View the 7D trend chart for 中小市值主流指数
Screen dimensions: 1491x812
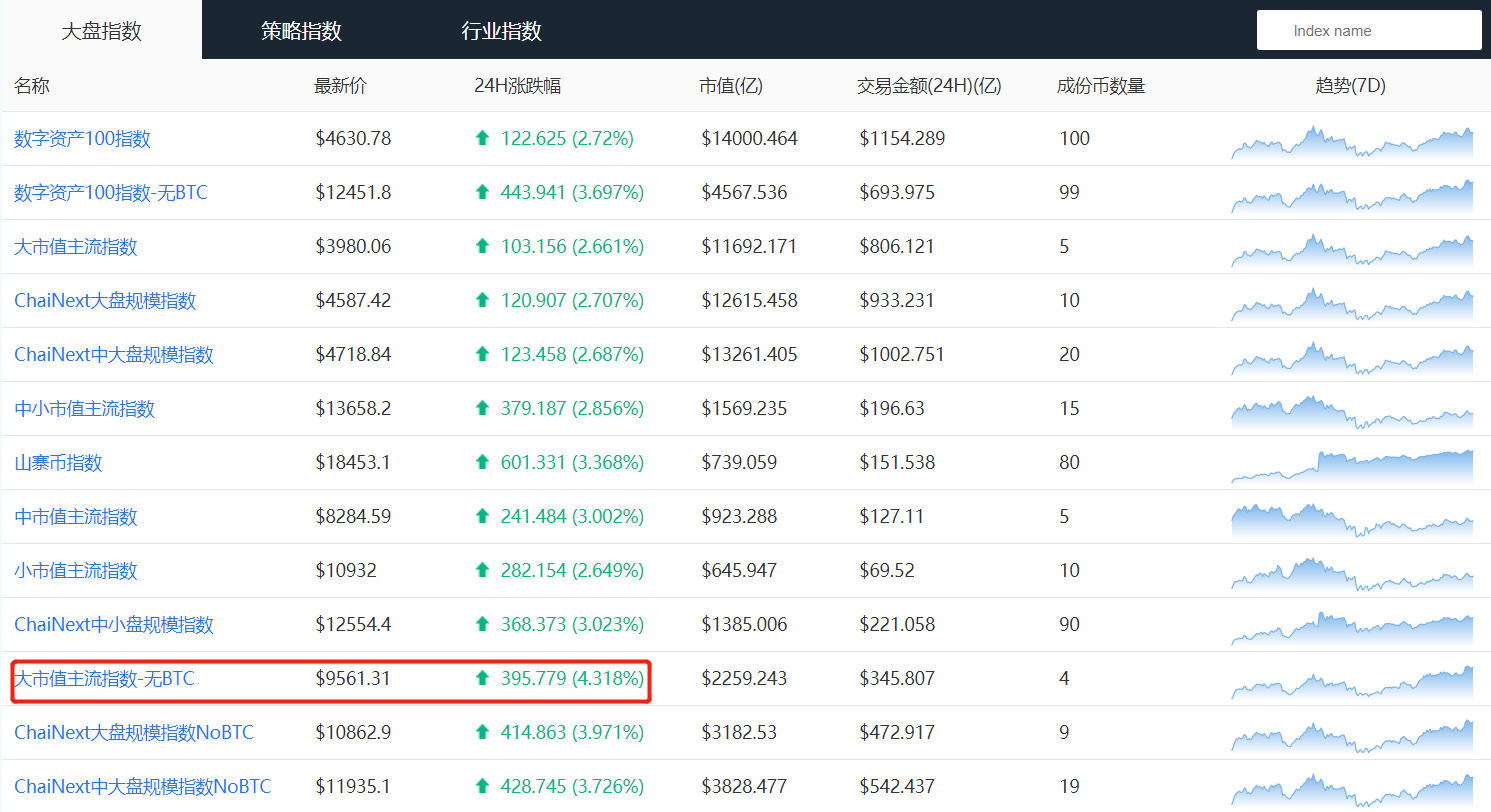1352,412
